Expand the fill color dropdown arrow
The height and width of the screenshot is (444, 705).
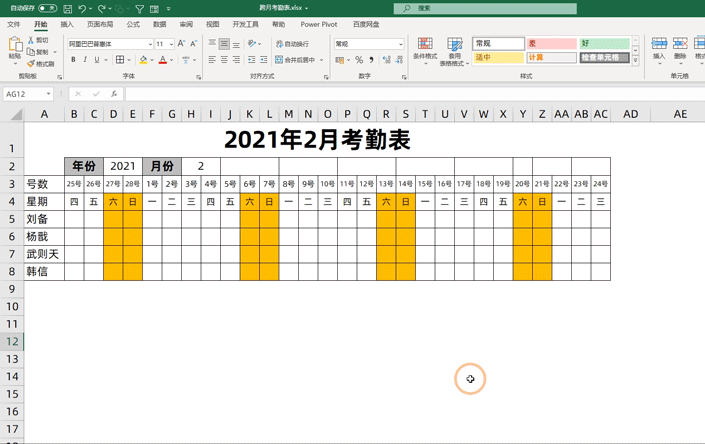click(152, 60)
